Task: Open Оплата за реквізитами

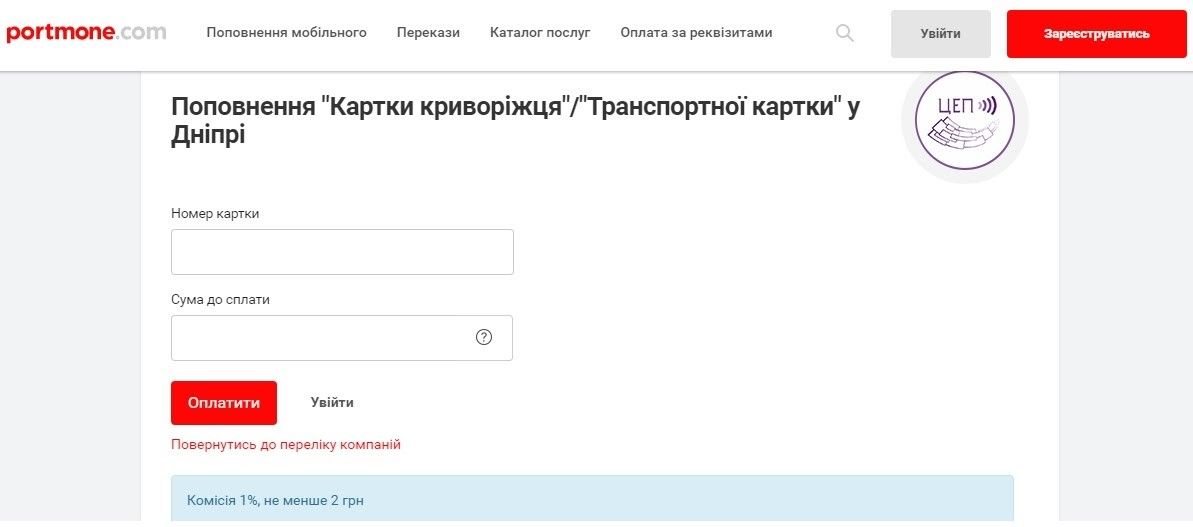Action: click(696, 33)
